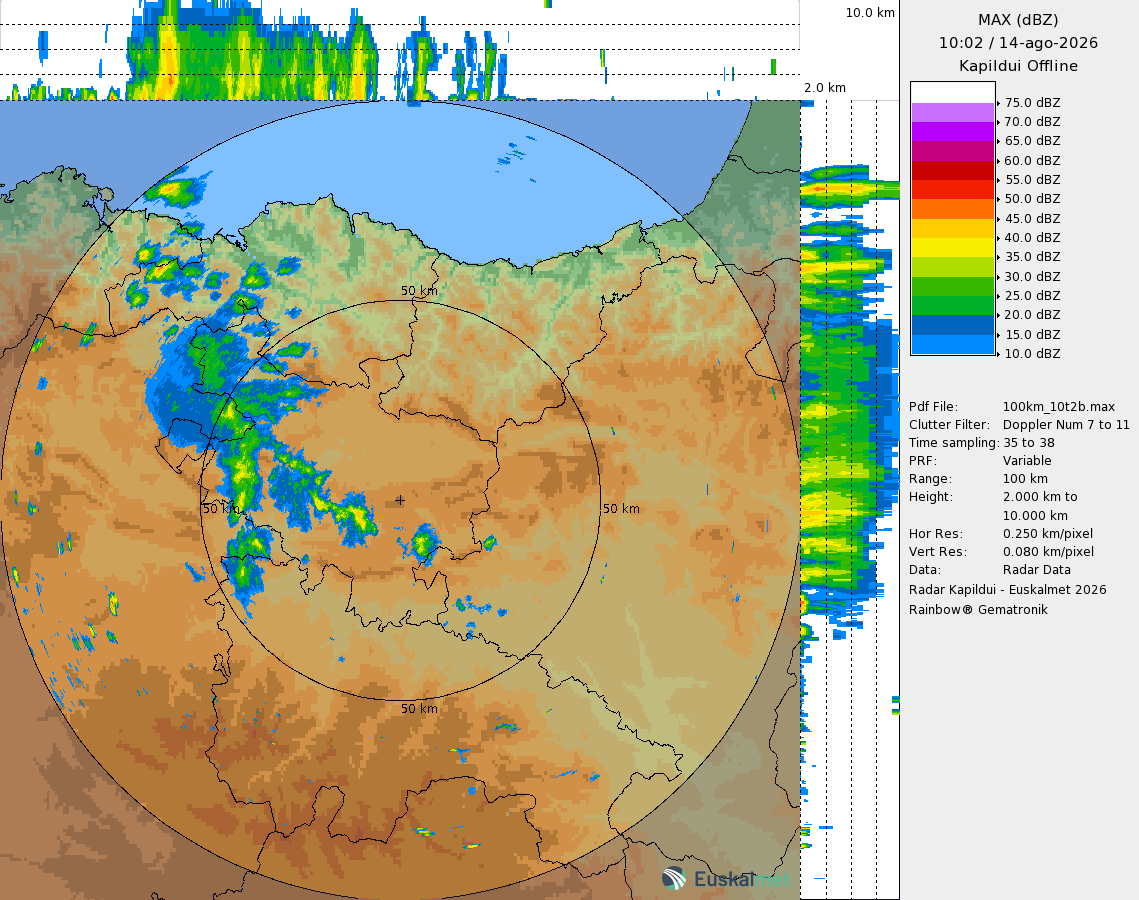This screenshot has width=1139, height=900.
Task: Click the 30.0 dBZ lime swatch
Action: point(952,267)
